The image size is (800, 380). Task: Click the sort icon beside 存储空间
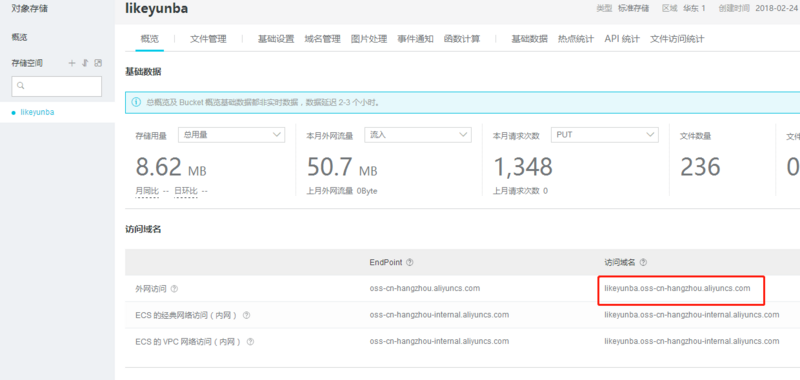pos(85,63)
